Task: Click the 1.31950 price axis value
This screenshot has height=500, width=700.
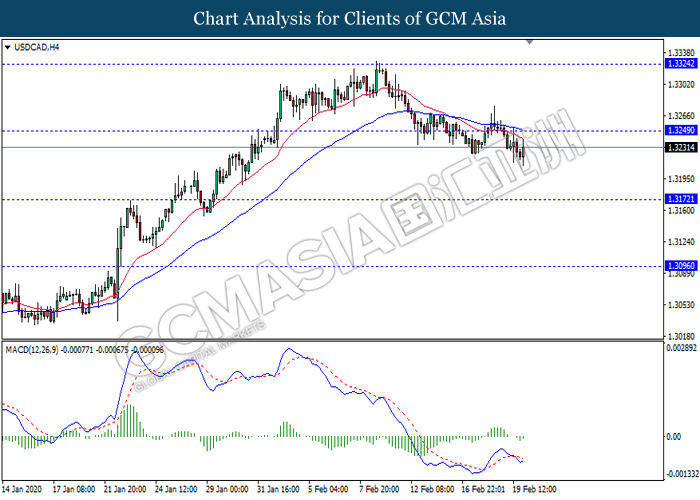Action: [x=681, y=179]
